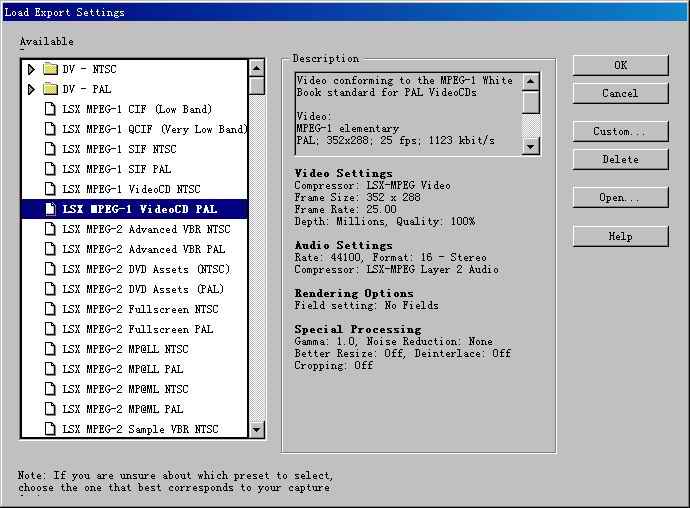Image resolution: width=690 pixels, height=508 pixels.
Task: Expand the DV - PAL folder triangle
Action: pyautogui.click(x=32, y=89)
